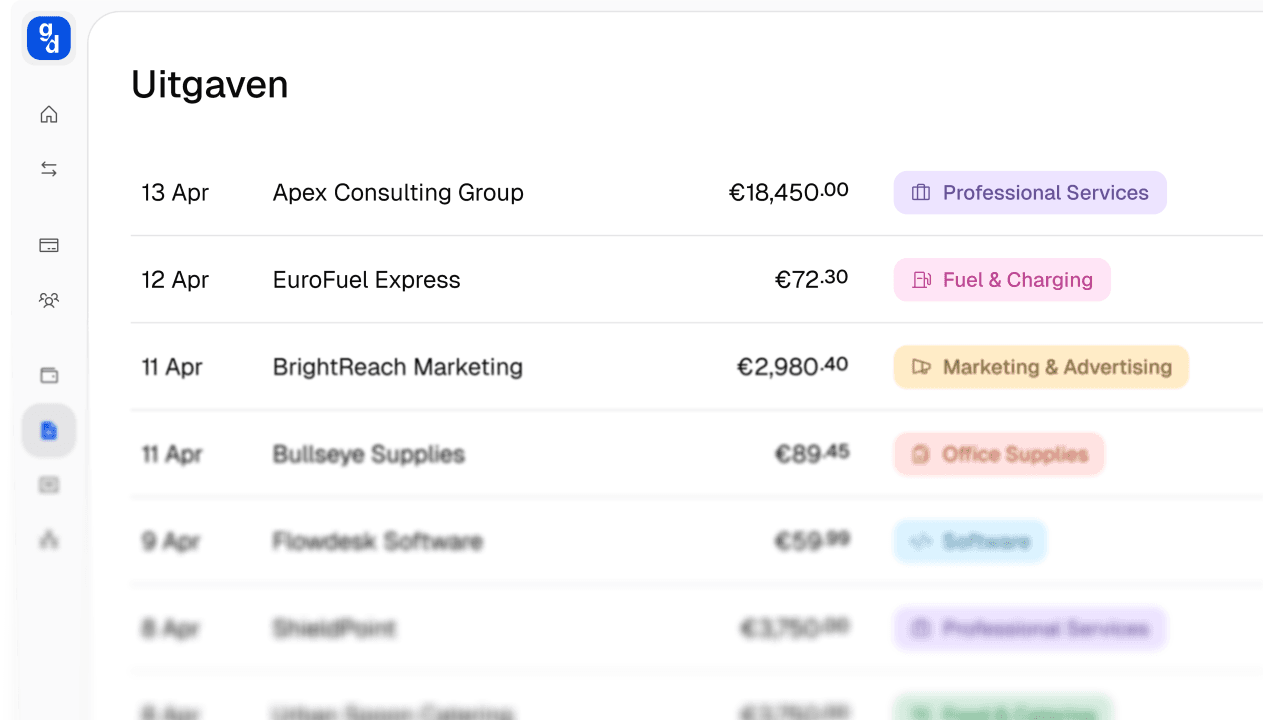Open the Bullseye Supplies expense row

(368, 454)
